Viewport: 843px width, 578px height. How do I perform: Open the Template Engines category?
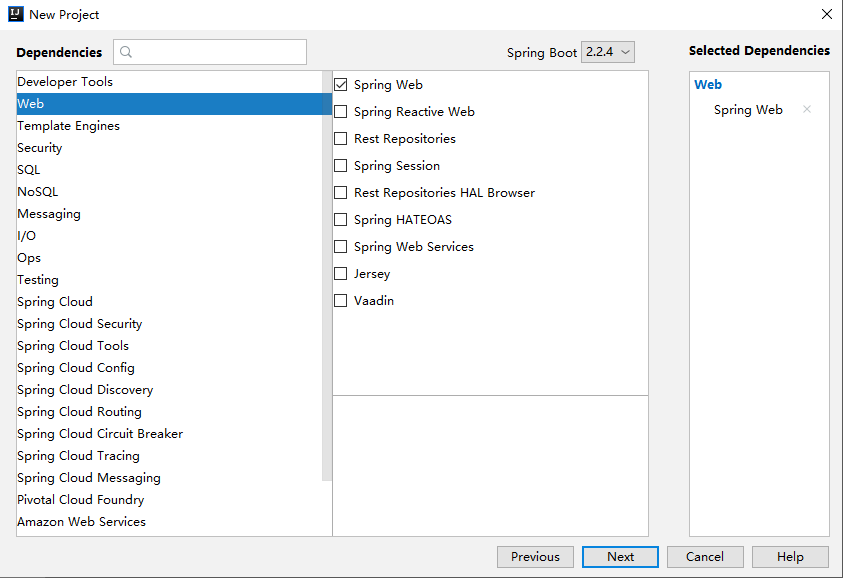pos(169,126)
